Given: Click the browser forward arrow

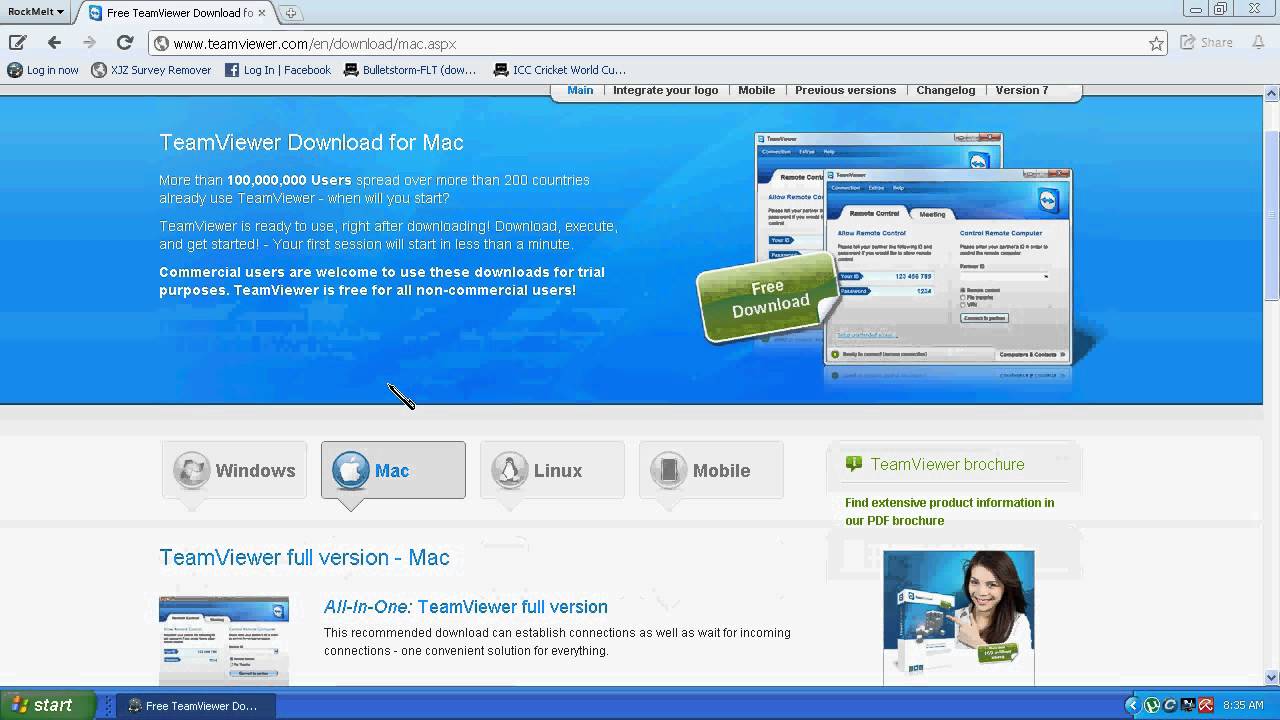Looking at the screenshot, I should click(89, 43).
